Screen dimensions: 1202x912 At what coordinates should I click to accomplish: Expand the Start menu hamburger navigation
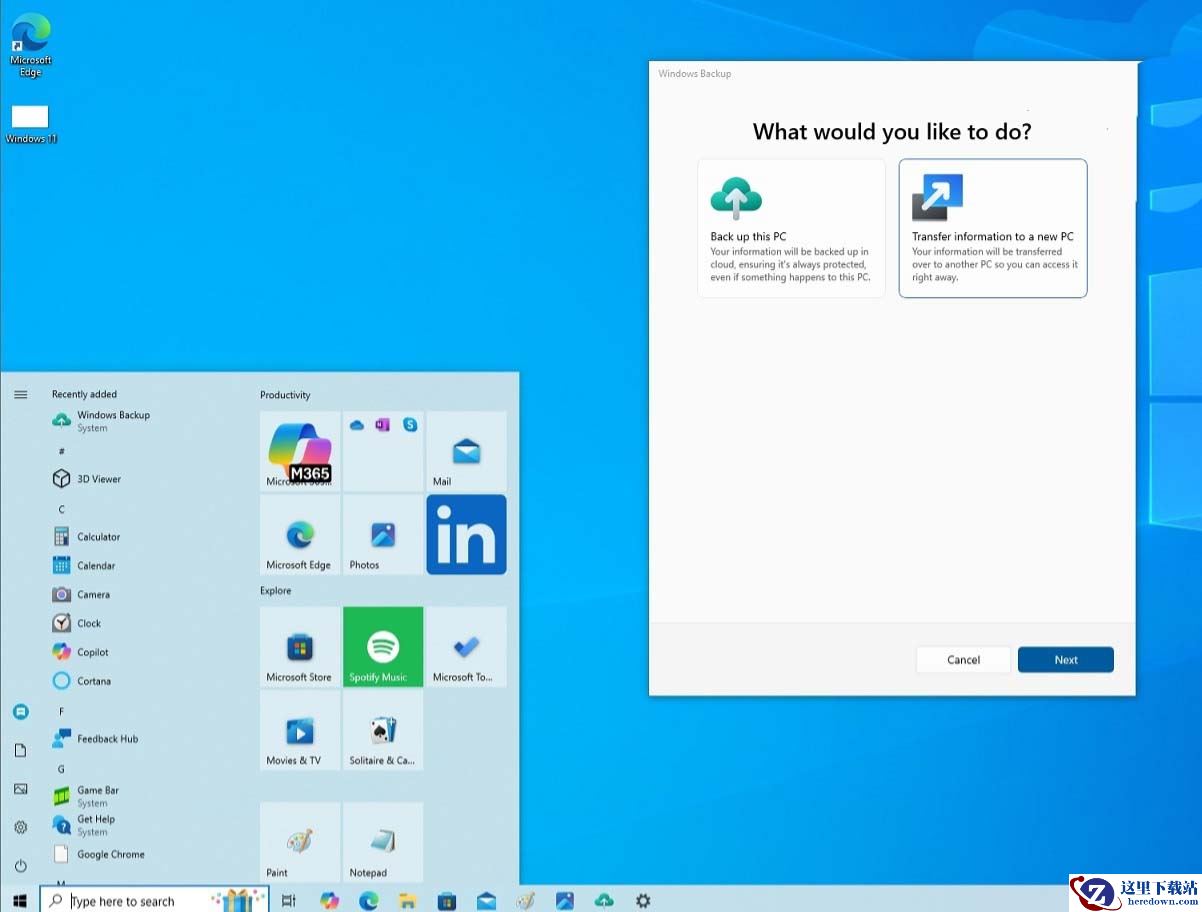pyautogui.click(x=20, y=395)
